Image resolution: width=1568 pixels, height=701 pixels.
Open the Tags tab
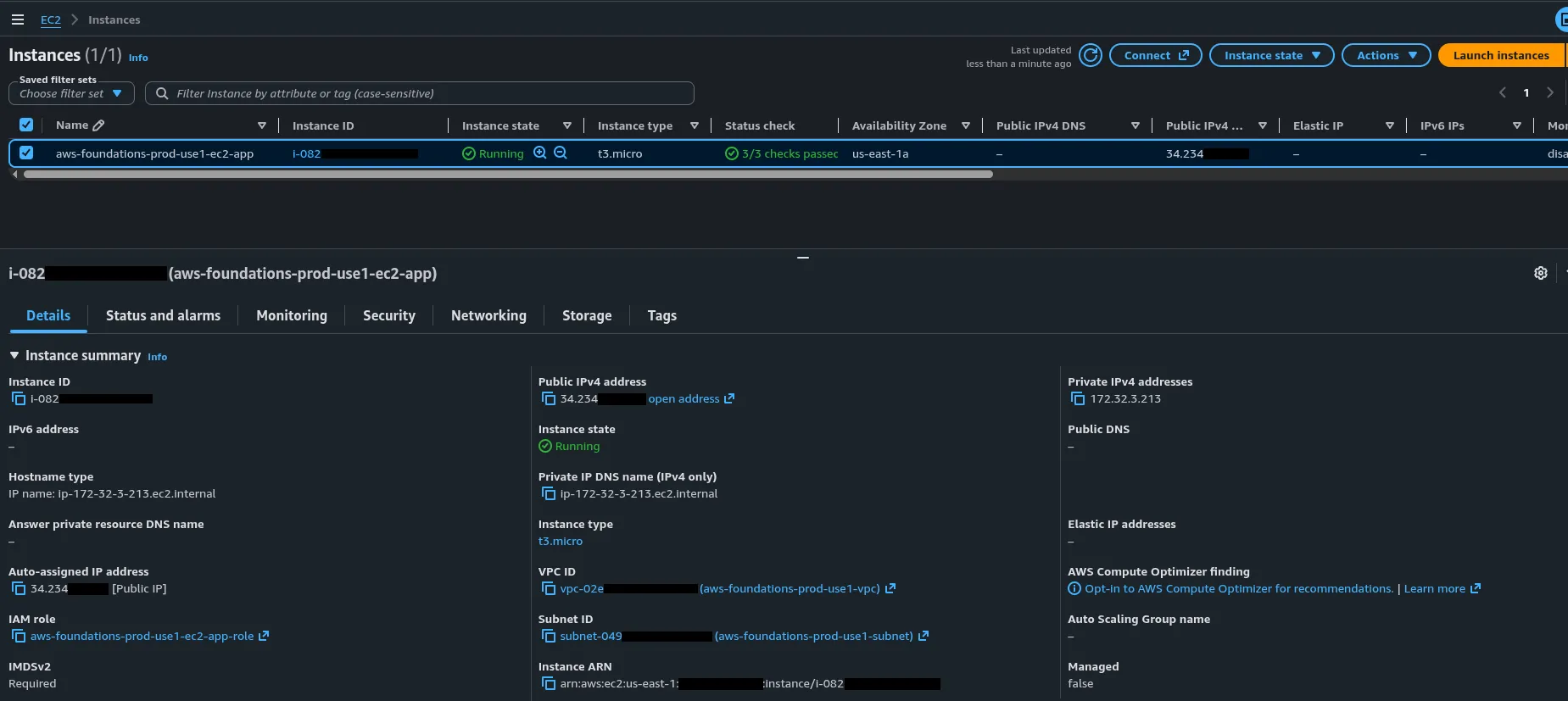pyautogui.click(x=662, y=315)
